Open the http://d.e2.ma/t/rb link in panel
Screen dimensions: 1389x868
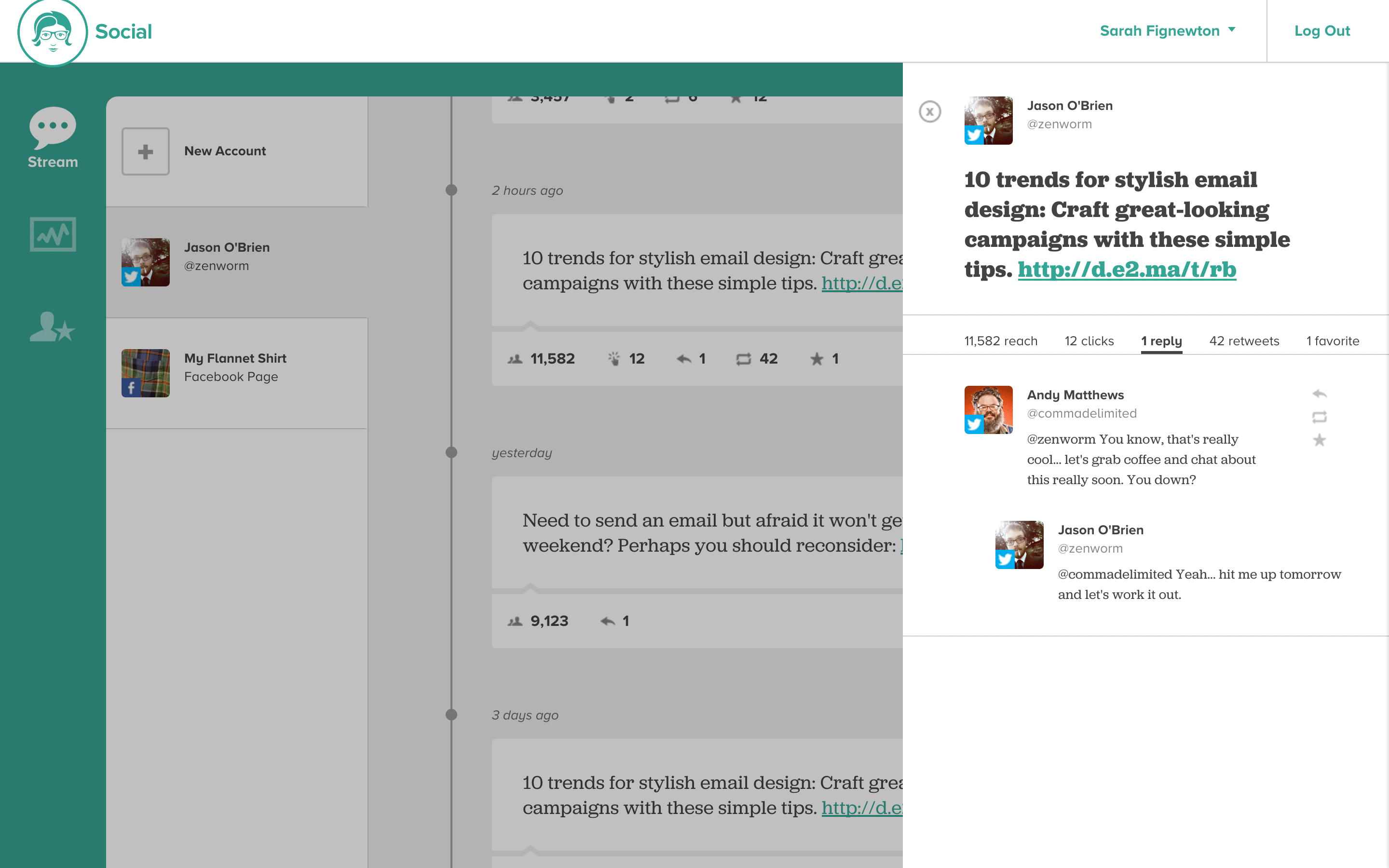point(1127,270)
